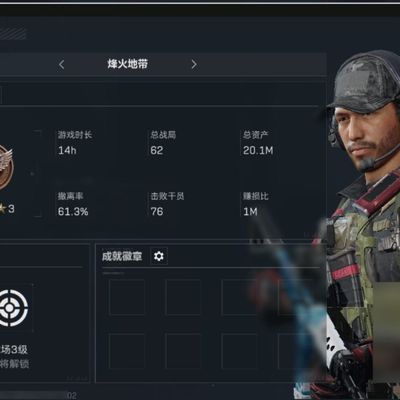Select the second top-row badge slot
Viewport: 400px width, 400px height.
coord(183,297)
